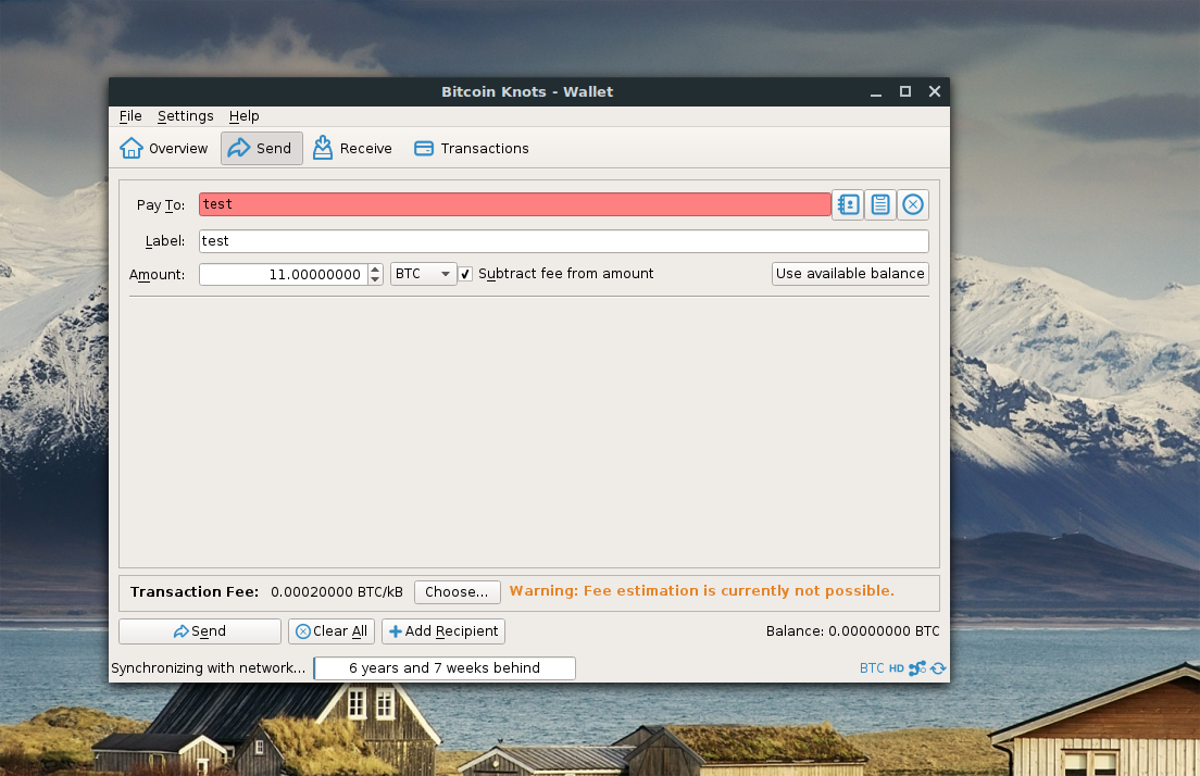
Task: Switch to the Receive tab
Action: pos(352,148)
